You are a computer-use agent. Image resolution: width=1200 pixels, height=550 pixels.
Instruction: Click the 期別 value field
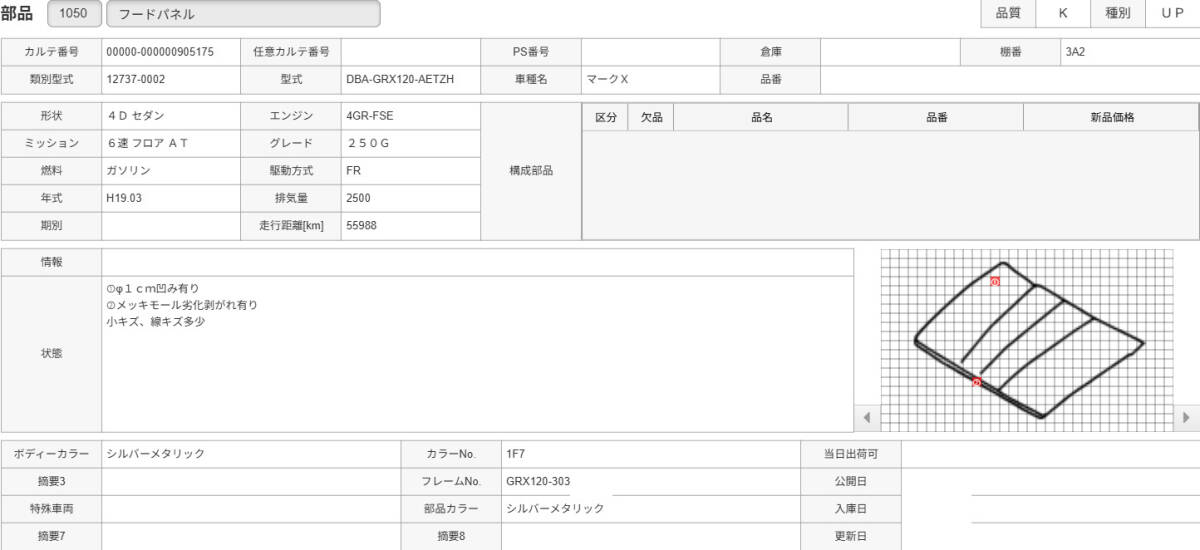pos(171,226)
